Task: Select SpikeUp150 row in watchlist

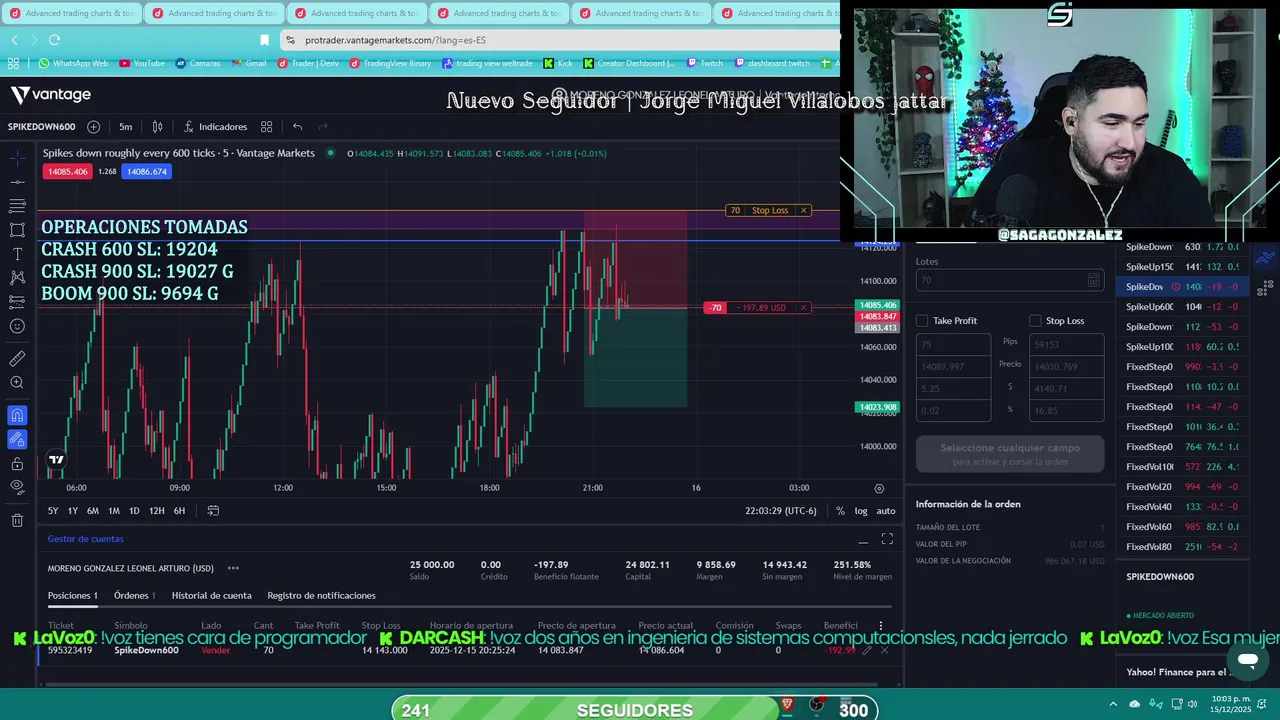Action: 1182,267
